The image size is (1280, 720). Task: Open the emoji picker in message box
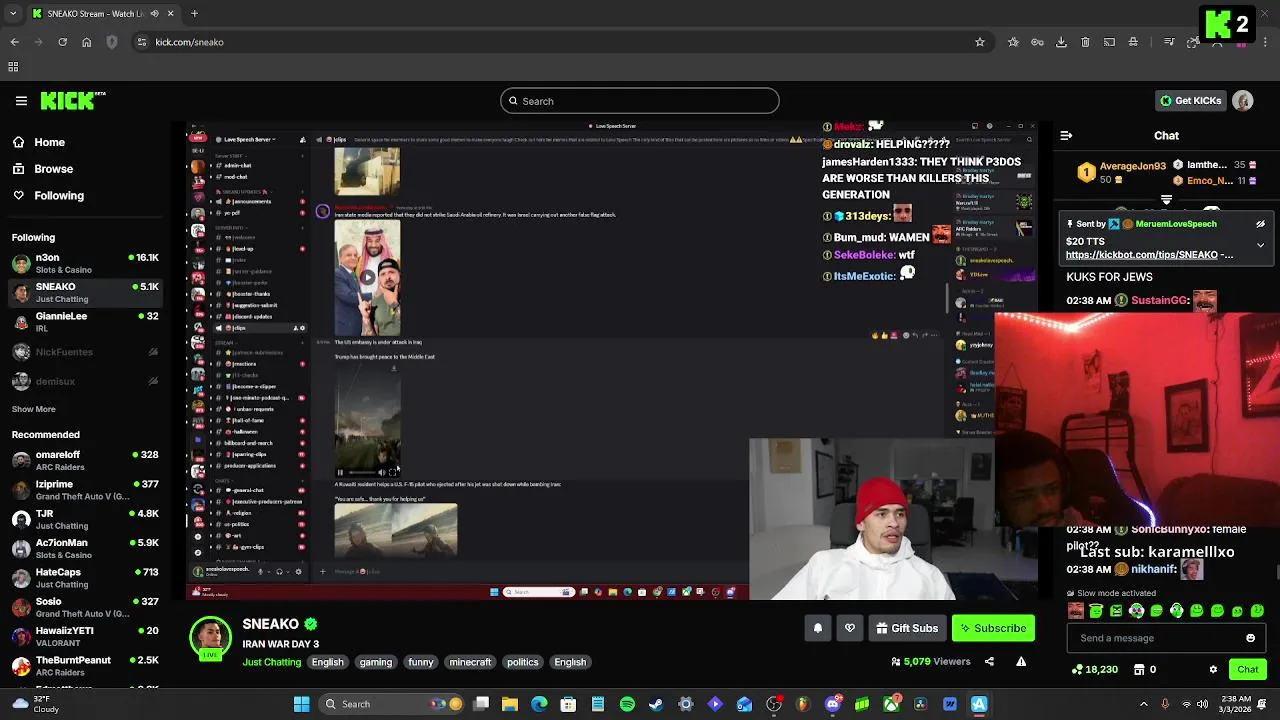click(x=1250, y=638)
